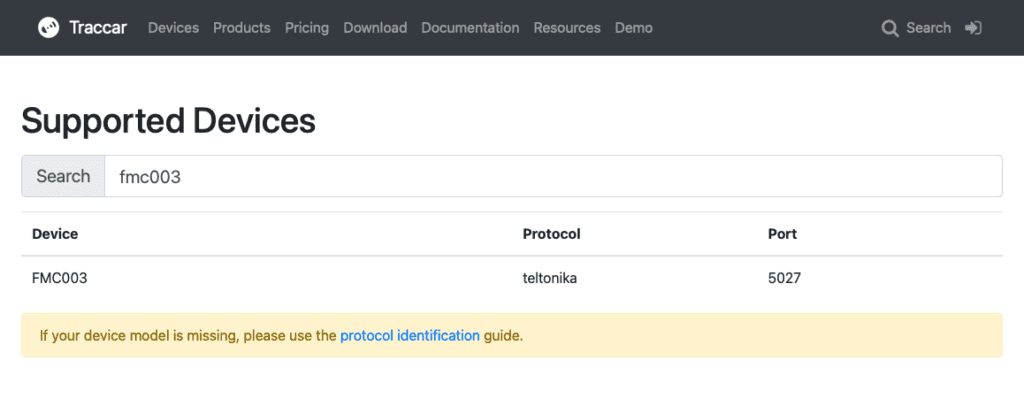This screenshot has height=414, width=1024.
Task: Click the Device column header
Action: pyautogui.click(x=55, y=234)
